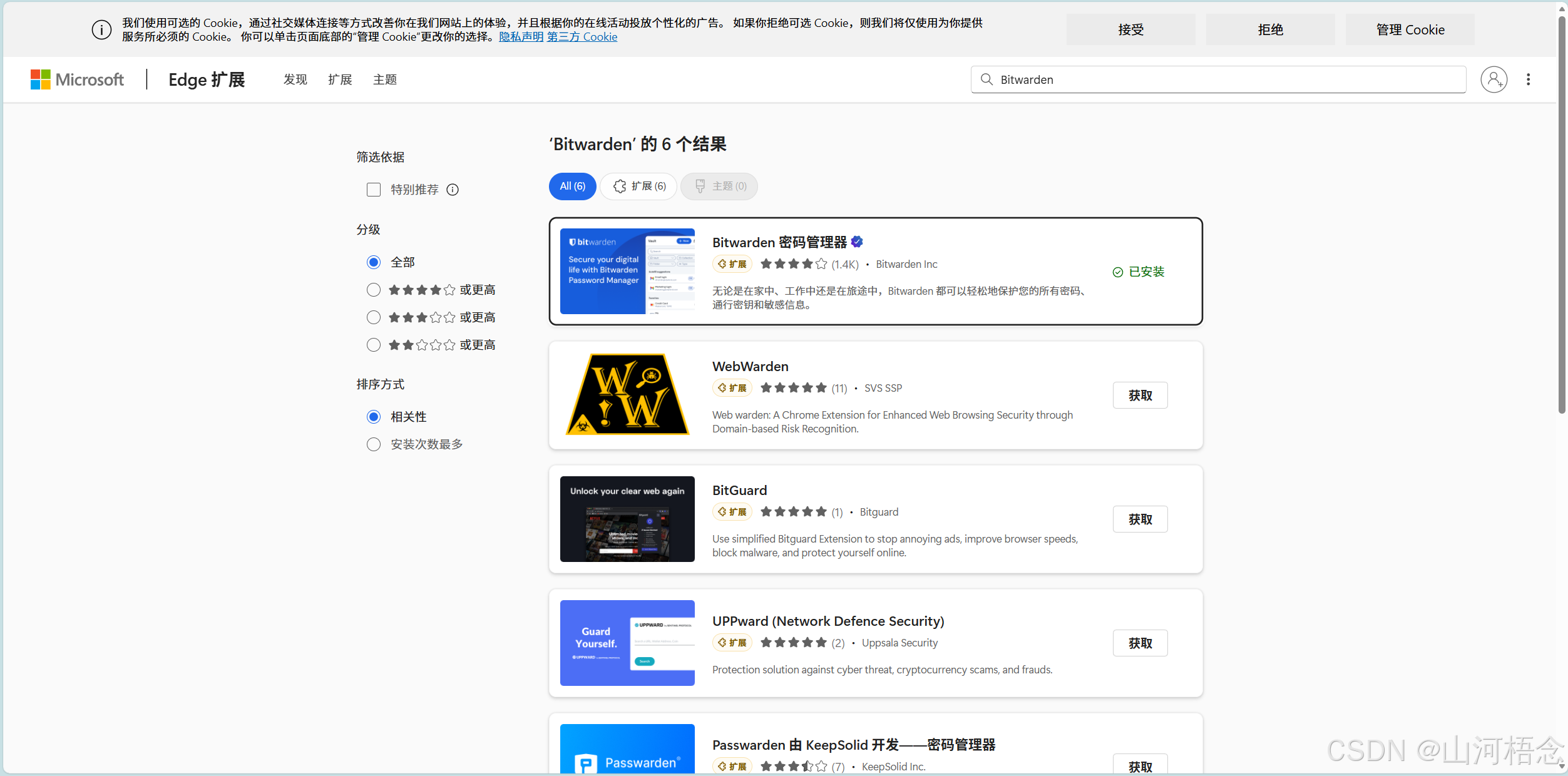Screen dimensions: 1568x776
Task: Focus the search box containing Bitwarden
Action: click(x=1218, y=79)
